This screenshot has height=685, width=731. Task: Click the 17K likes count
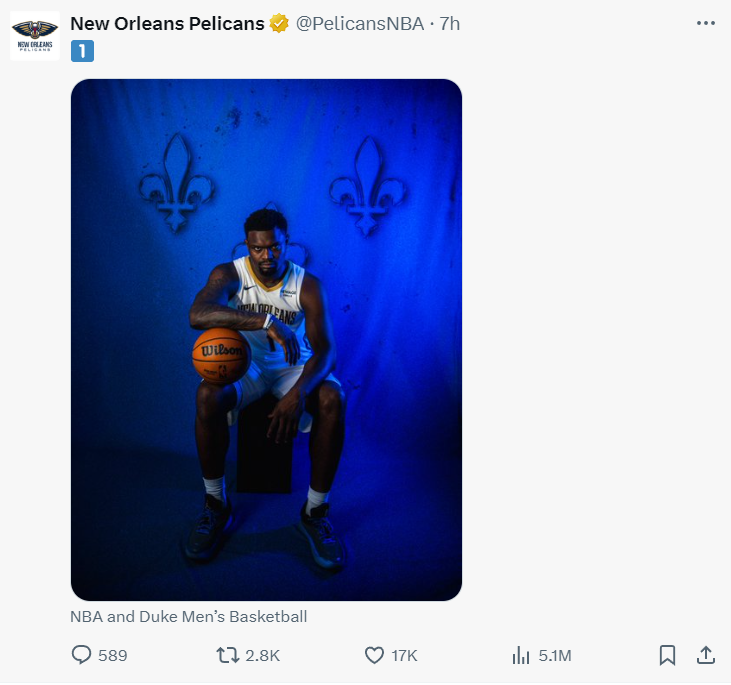click(x=404, y=655)
